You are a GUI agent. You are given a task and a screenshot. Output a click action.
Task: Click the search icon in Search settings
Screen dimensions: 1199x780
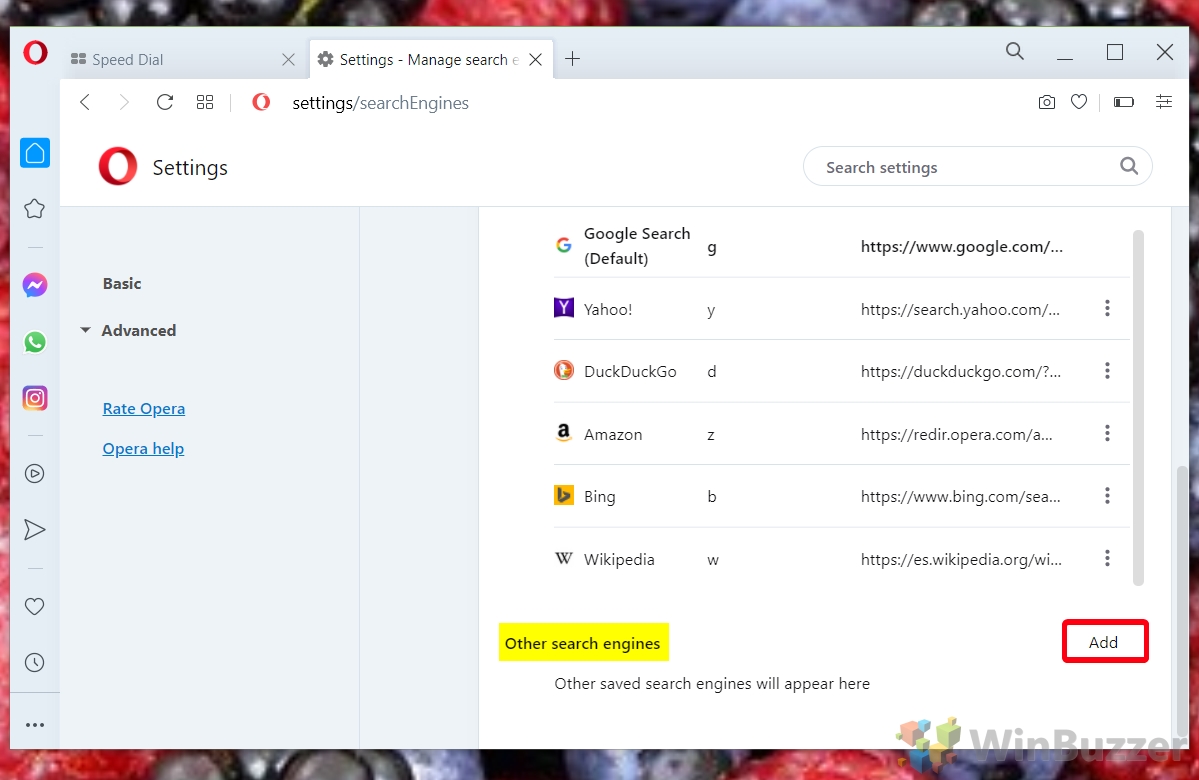point(1129,166)
